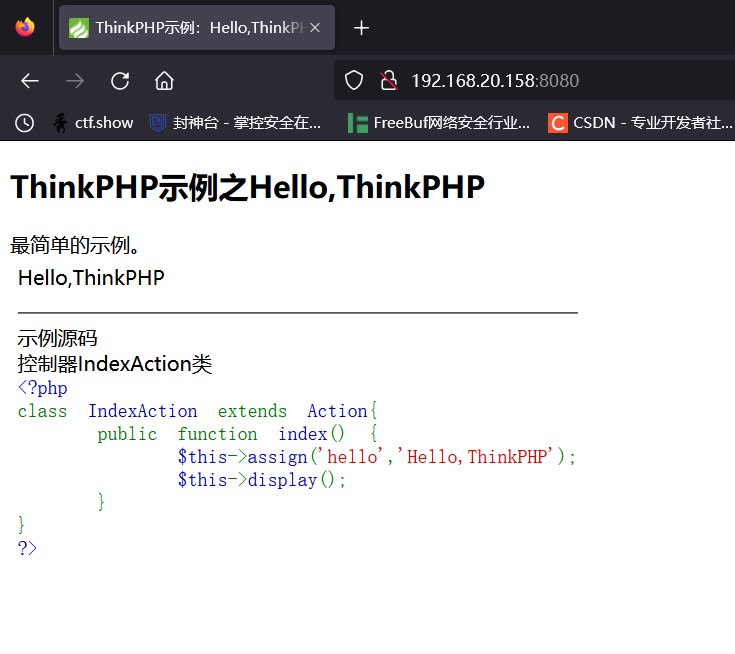Open the 封神台 - 掌控安全 bookmark
Image resolution: width=735 pixels, height=654 pixels.
coord(235,123)
